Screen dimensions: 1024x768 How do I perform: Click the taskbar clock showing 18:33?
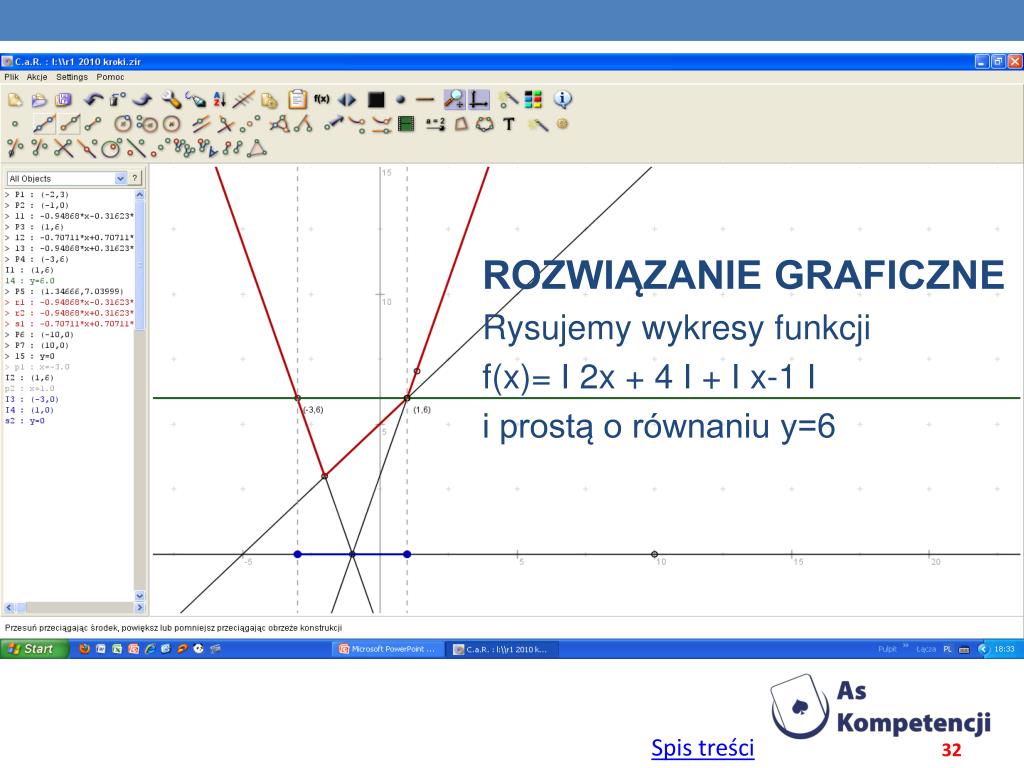pyautogui.click(x=1004, y=649)
